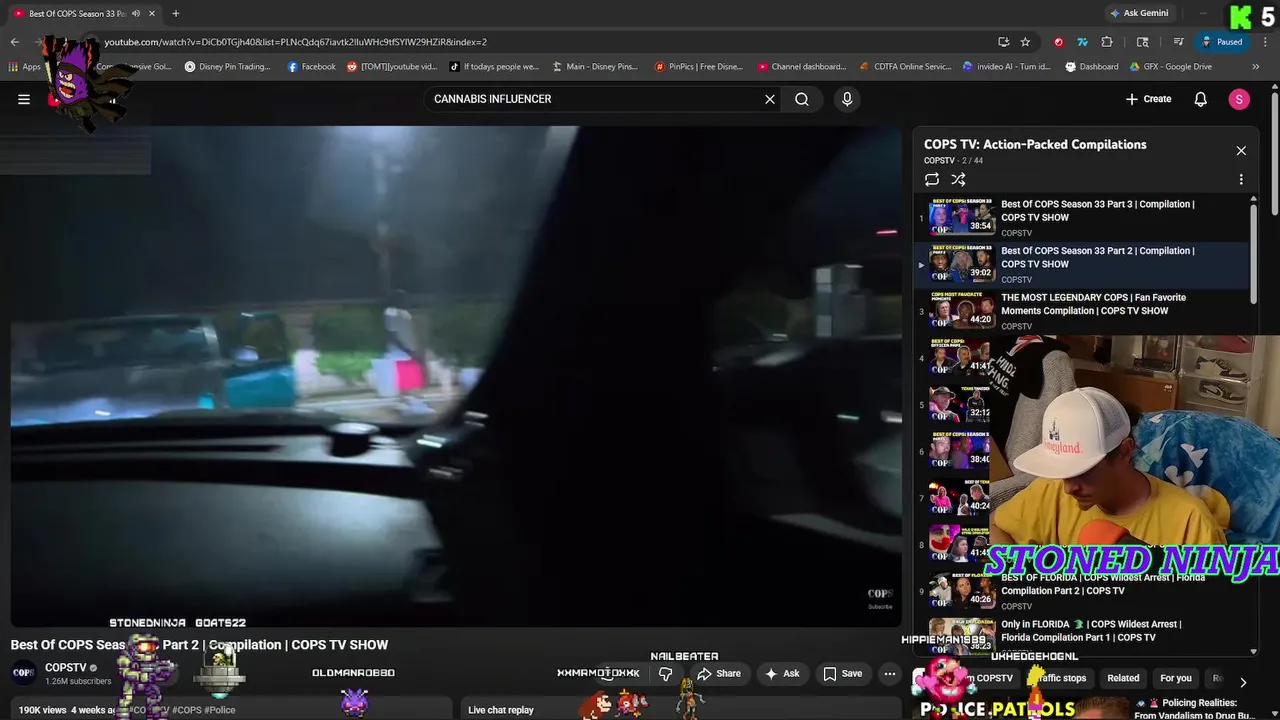Play Best Of COPS Season 33 Part 3

1097,211
